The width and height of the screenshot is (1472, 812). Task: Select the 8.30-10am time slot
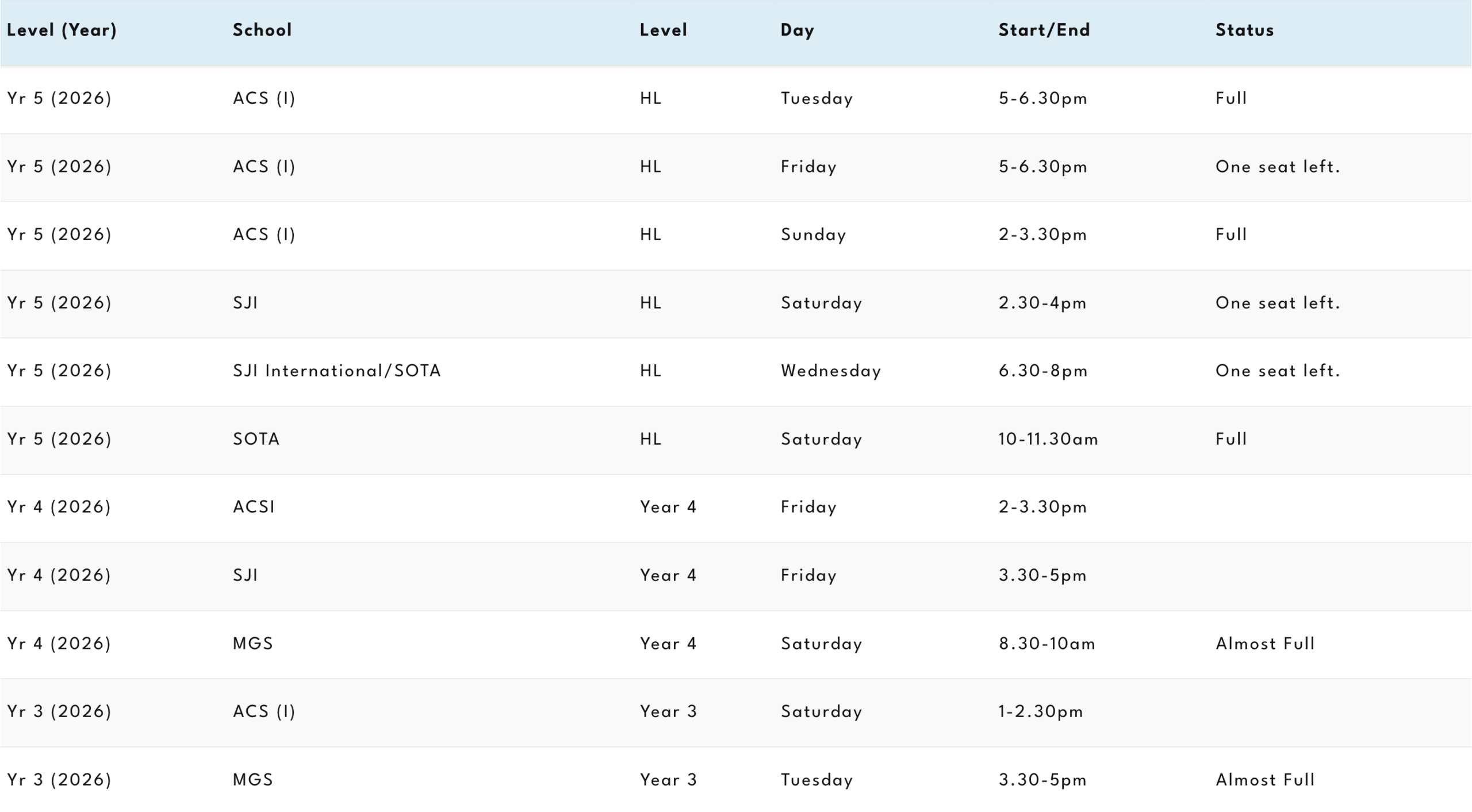[1046, 643]
